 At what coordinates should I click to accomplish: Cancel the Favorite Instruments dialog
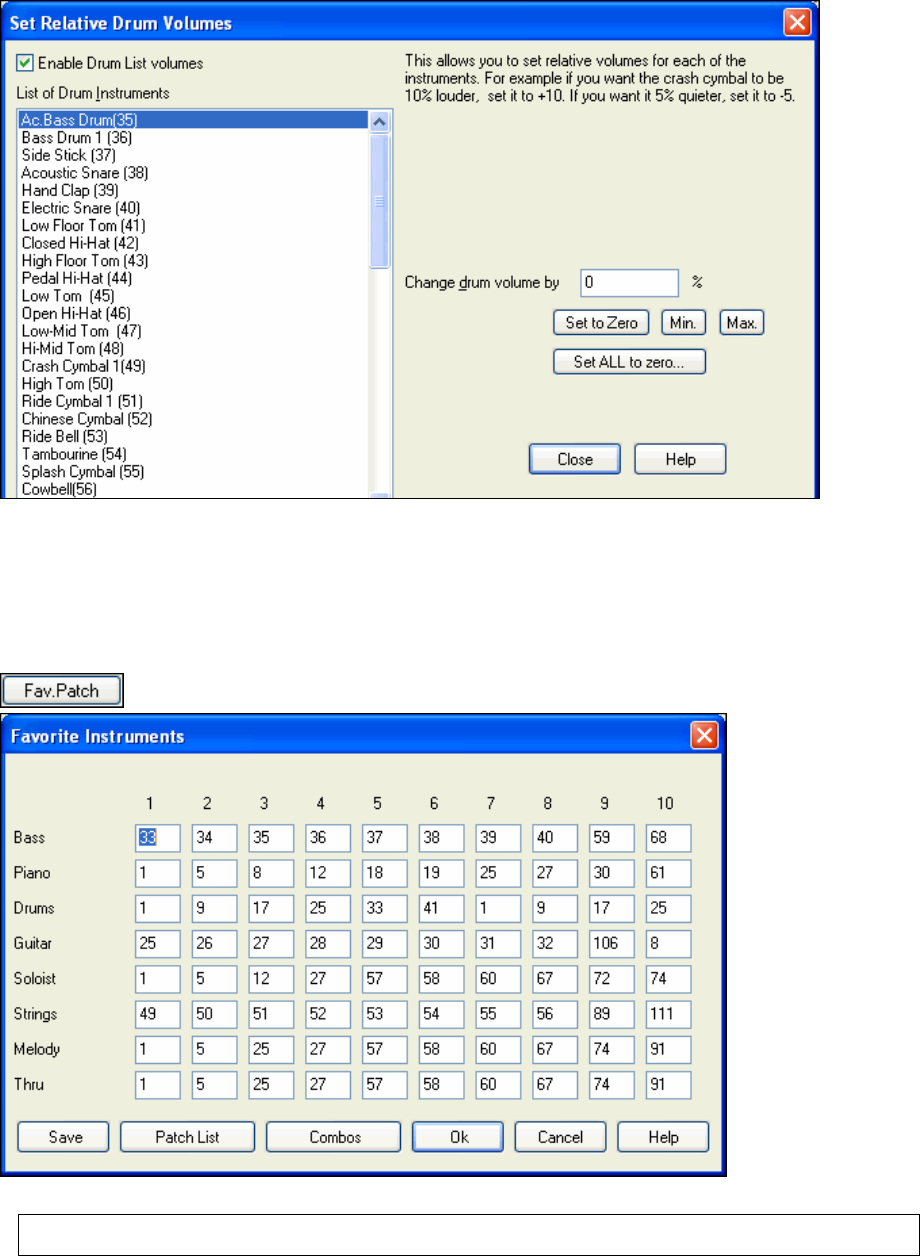tap(561, 1136)
